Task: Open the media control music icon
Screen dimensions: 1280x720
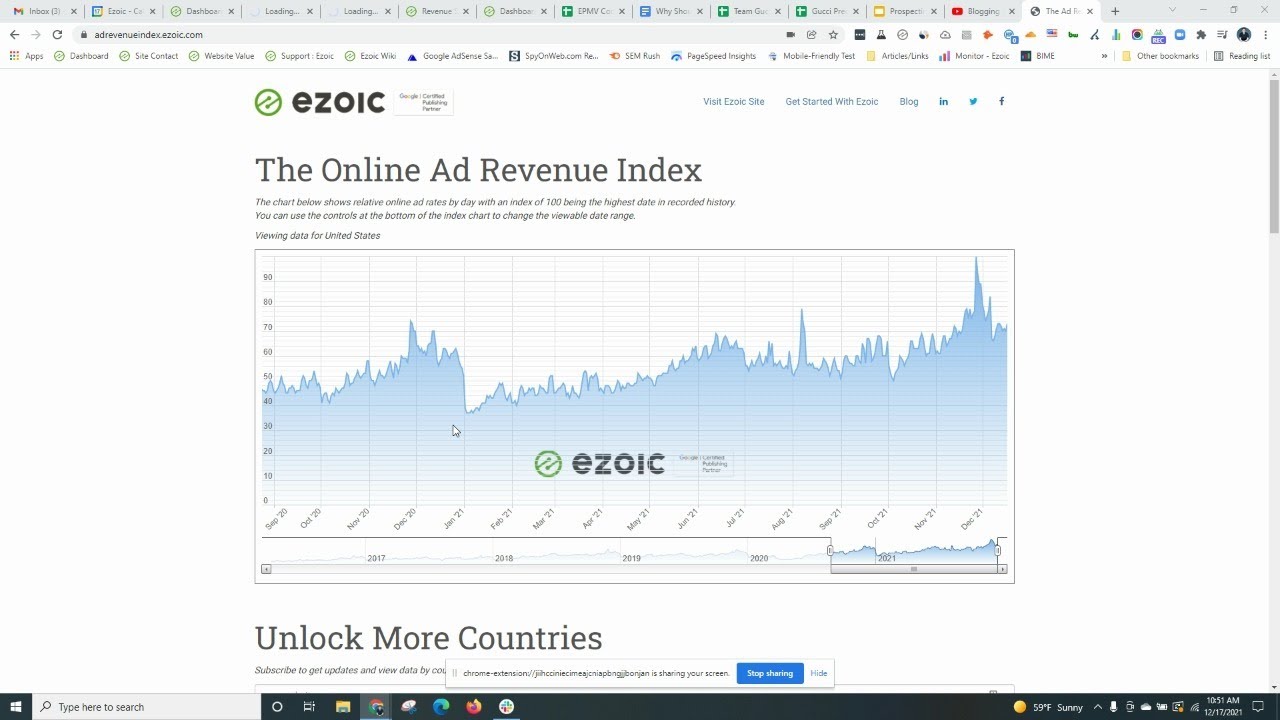Action: [1222, 34]
